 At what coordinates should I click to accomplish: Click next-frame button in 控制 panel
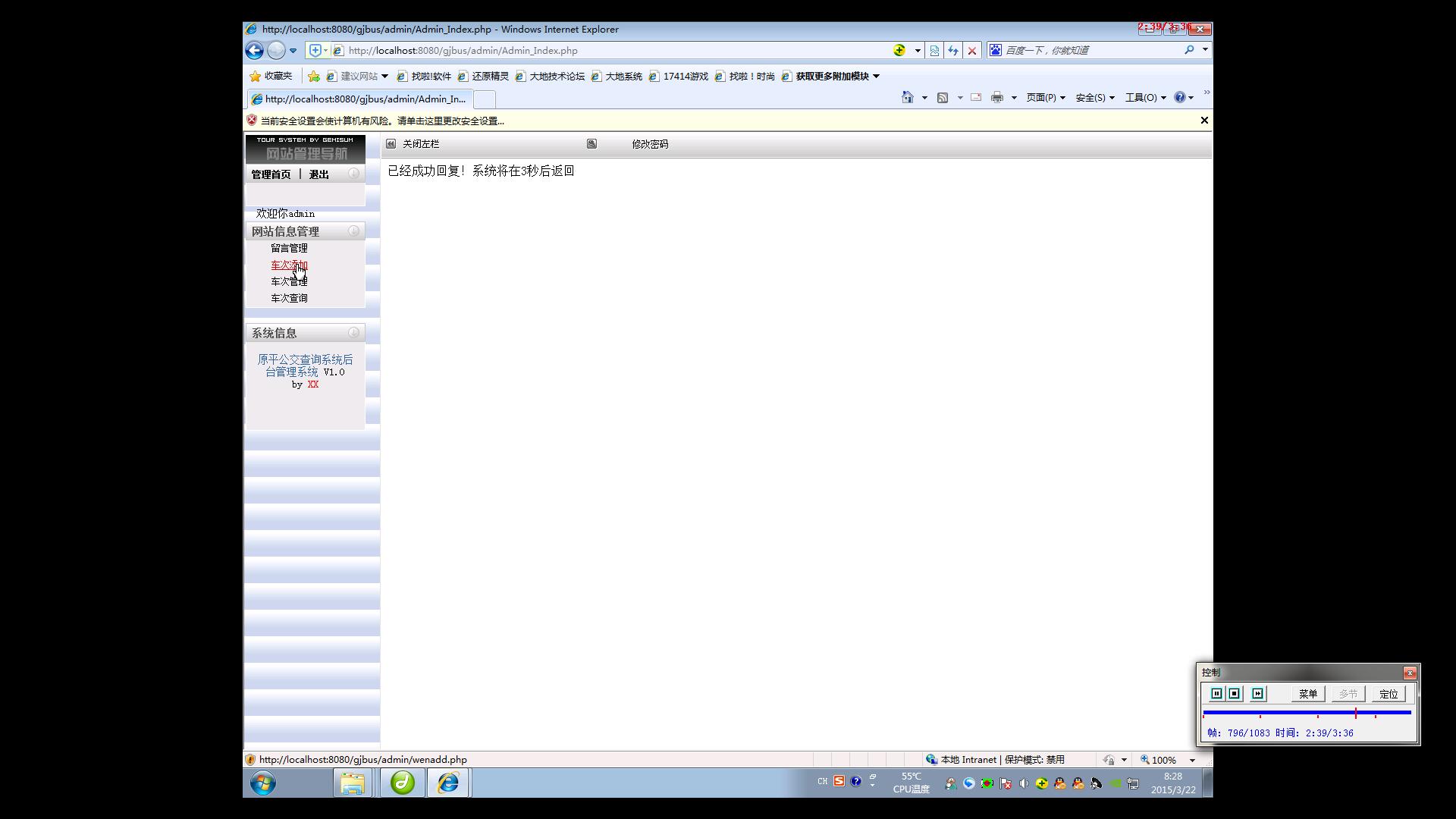pos(1257,694)
